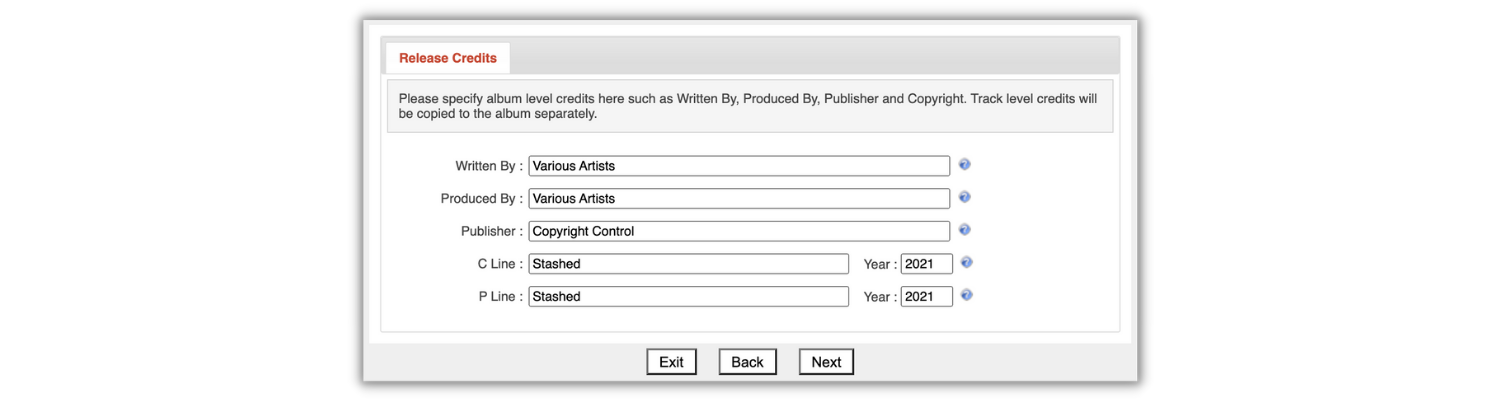Click the "Publisher :" label
1500x400 pixels.
point(492,231)
